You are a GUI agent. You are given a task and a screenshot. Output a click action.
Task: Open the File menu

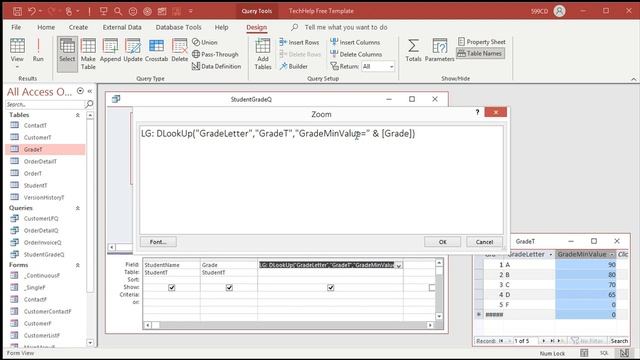point(16,27)
